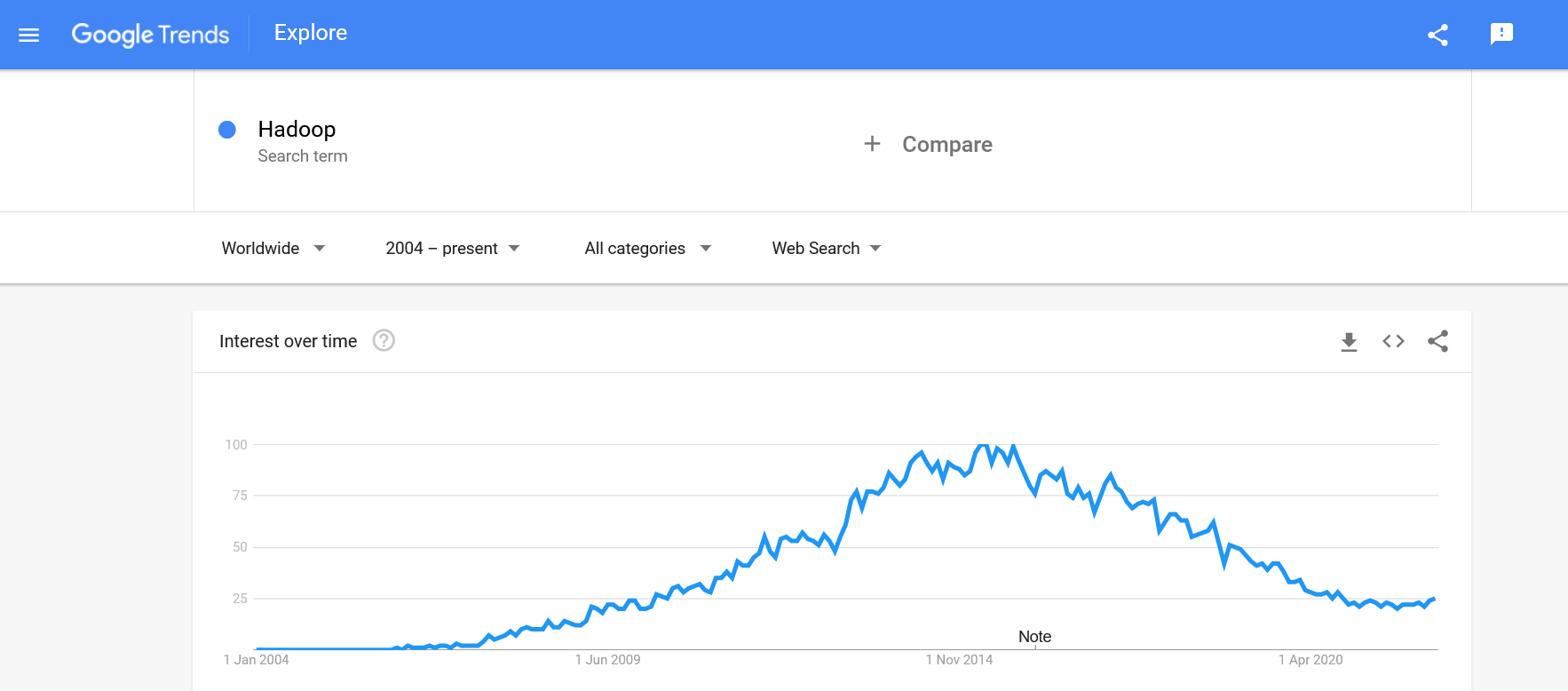Click the help icon next to Interest over time
This screenshot has height=691, width=1568.
(383, 340)
